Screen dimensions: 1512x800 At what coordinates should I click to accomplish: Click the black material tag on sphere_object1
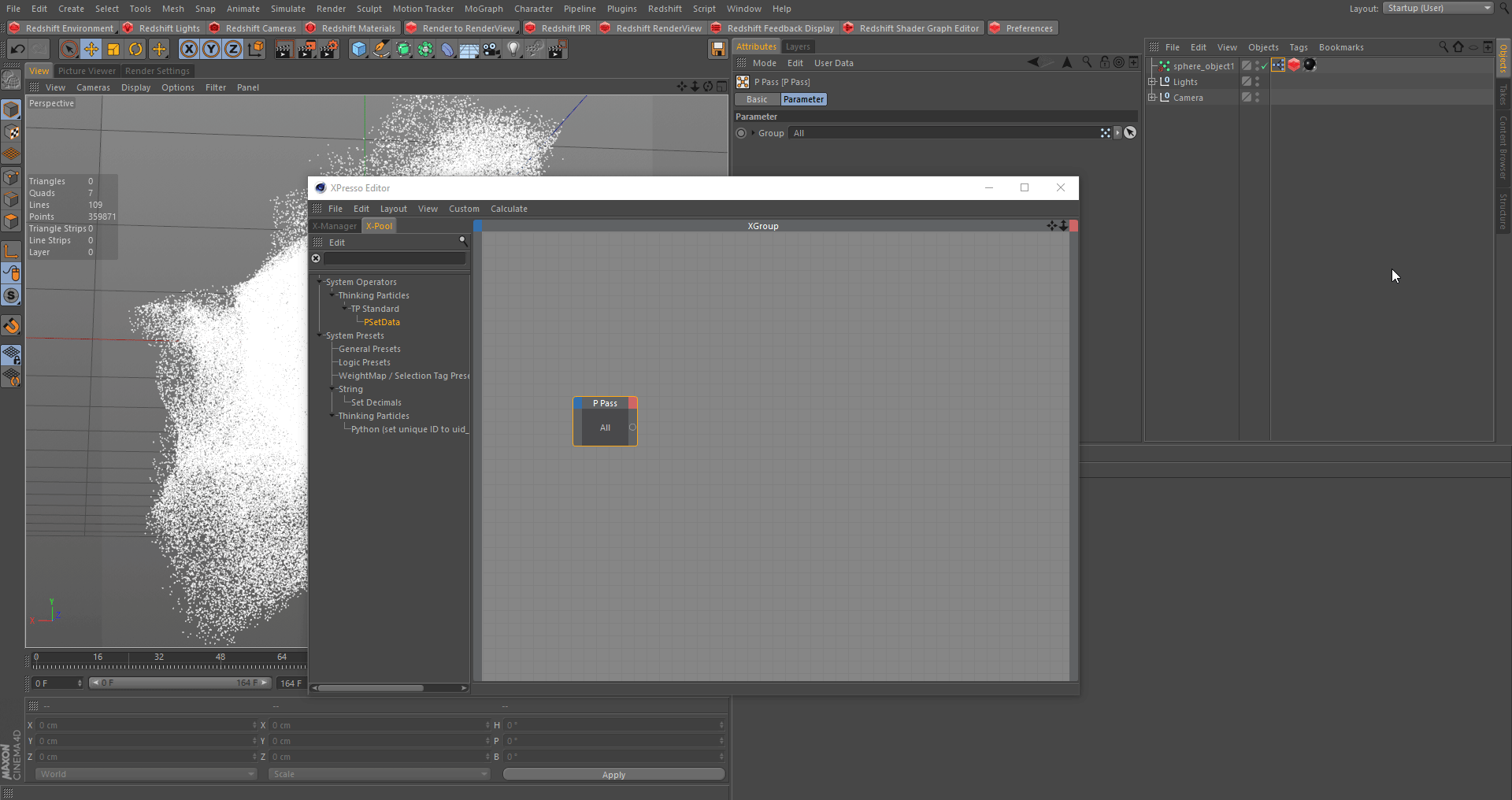1310,65
